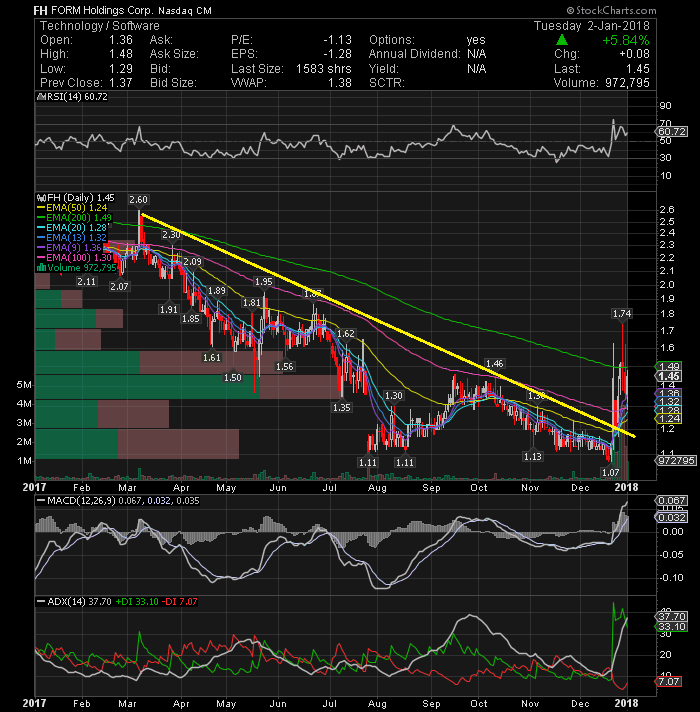This screenshot has height=712, width=700.
Task: Click the red 7.07 axis tag
Action: coord(669,682)
